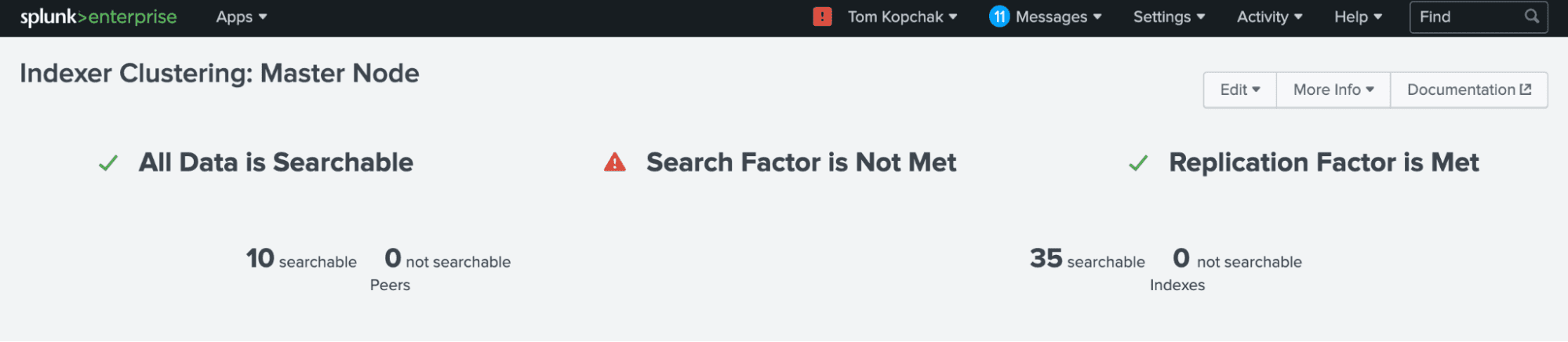
Task: Click the red alert exclamation icon
Action: [822, 16]
